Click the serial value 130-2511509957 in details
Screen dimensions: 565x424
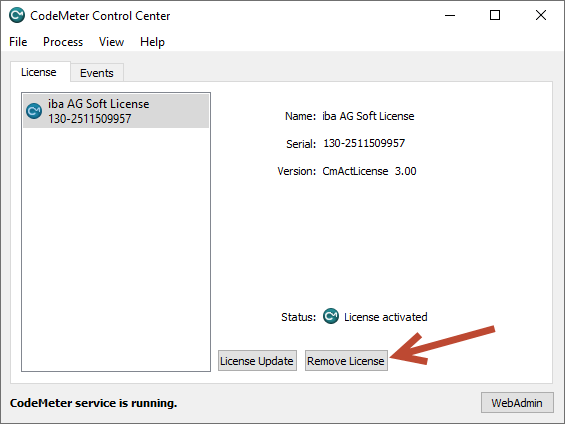pyautogui.click(x=364, y=143)
